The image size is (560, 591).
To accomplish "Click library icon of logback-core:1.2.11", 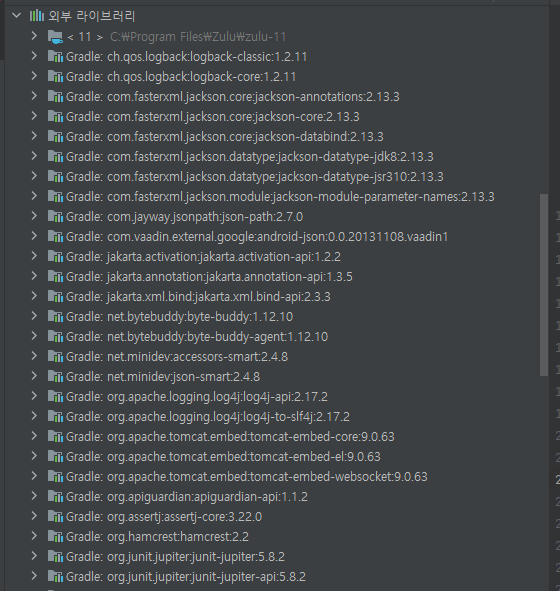I will coord(55,77).
